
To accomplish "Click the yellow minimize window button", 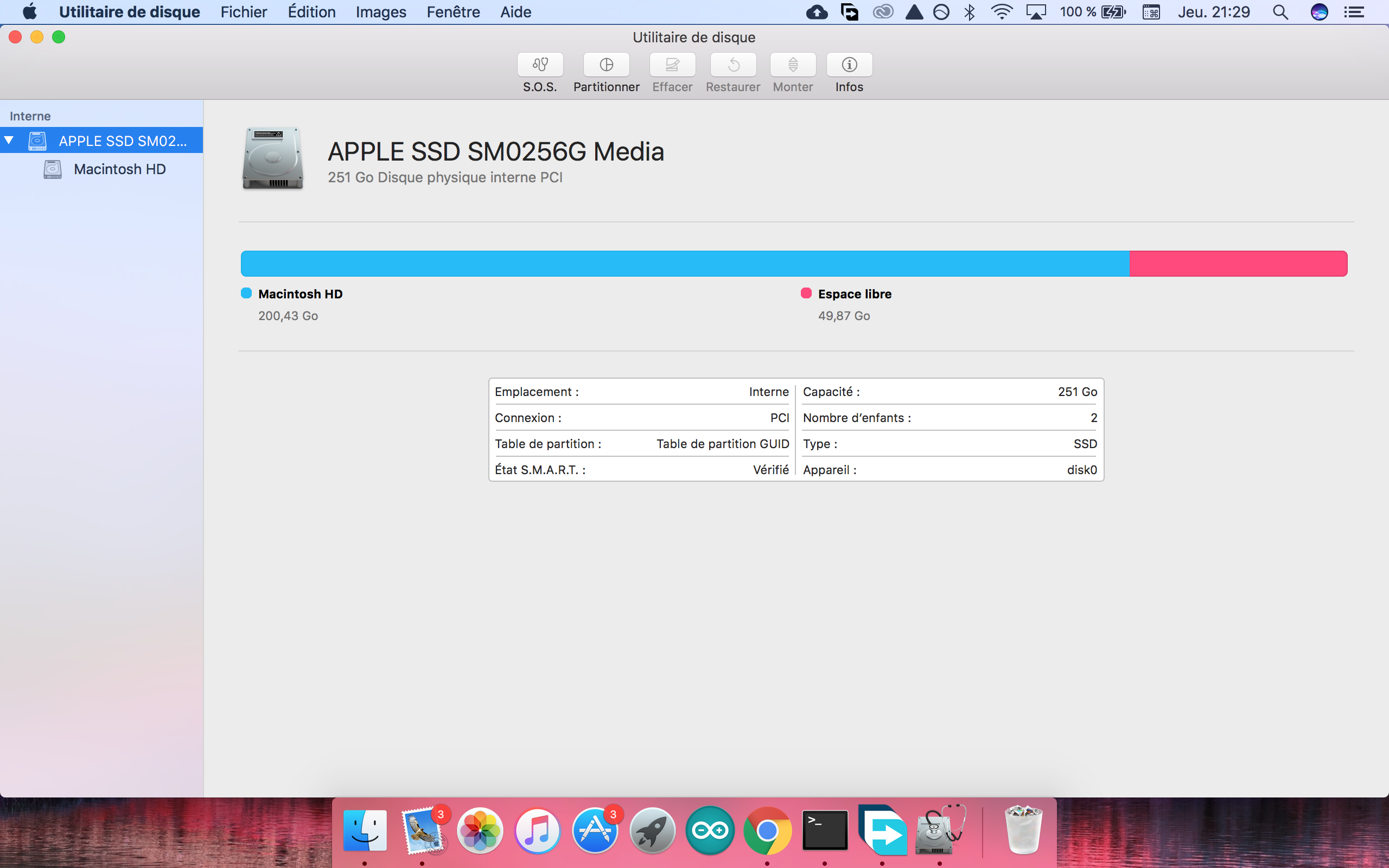I will [37, 37].
